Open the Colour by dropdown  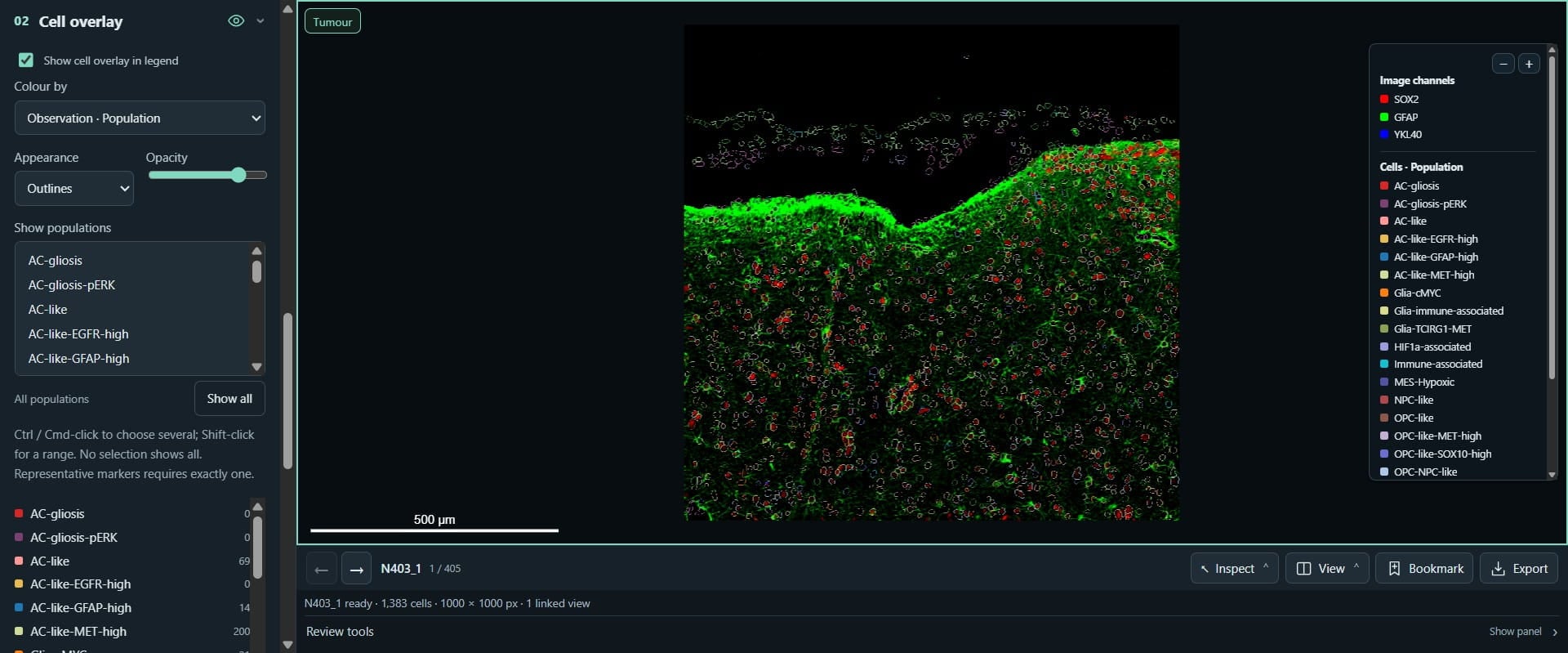(140, 118)
